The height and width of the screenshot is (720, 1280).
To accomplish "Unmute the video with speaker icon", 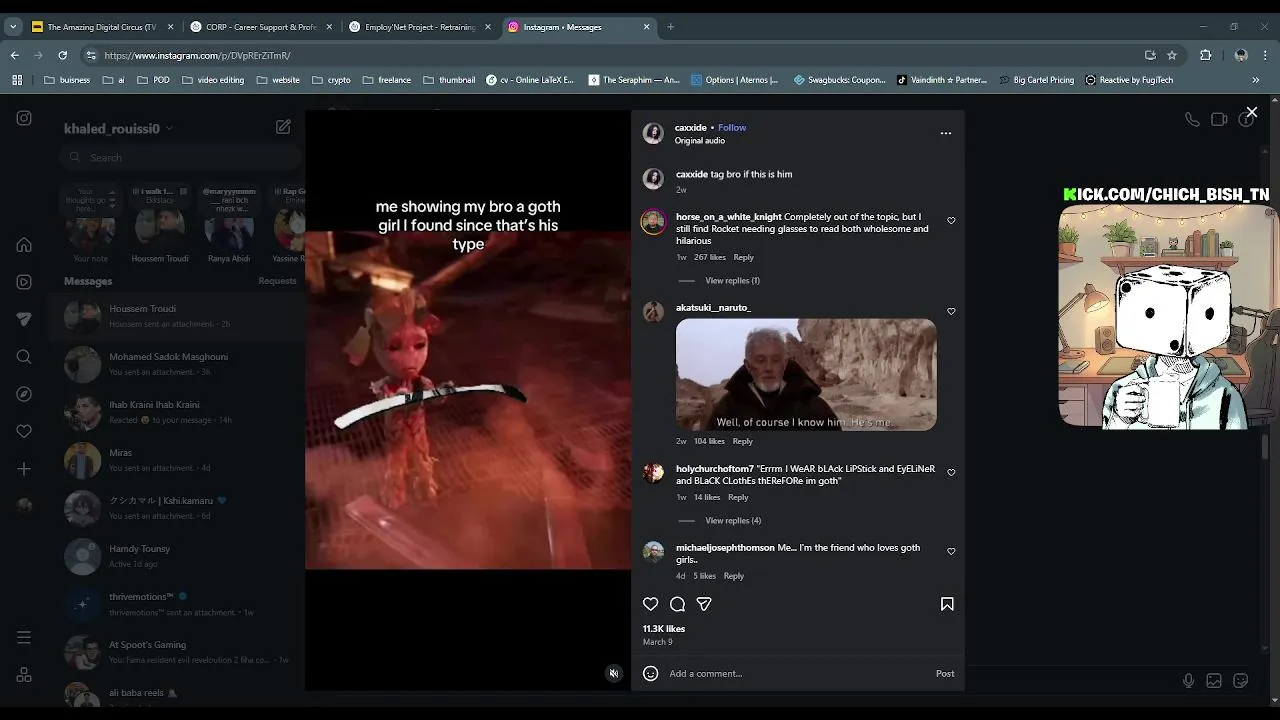I will [614, 673].
